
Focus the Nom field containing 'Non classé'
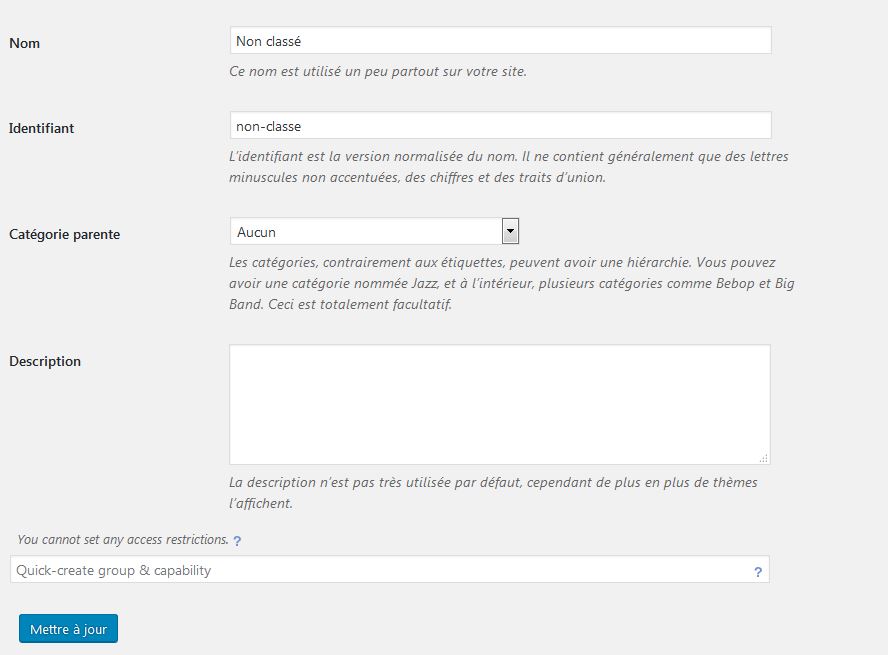pos(500,41)
